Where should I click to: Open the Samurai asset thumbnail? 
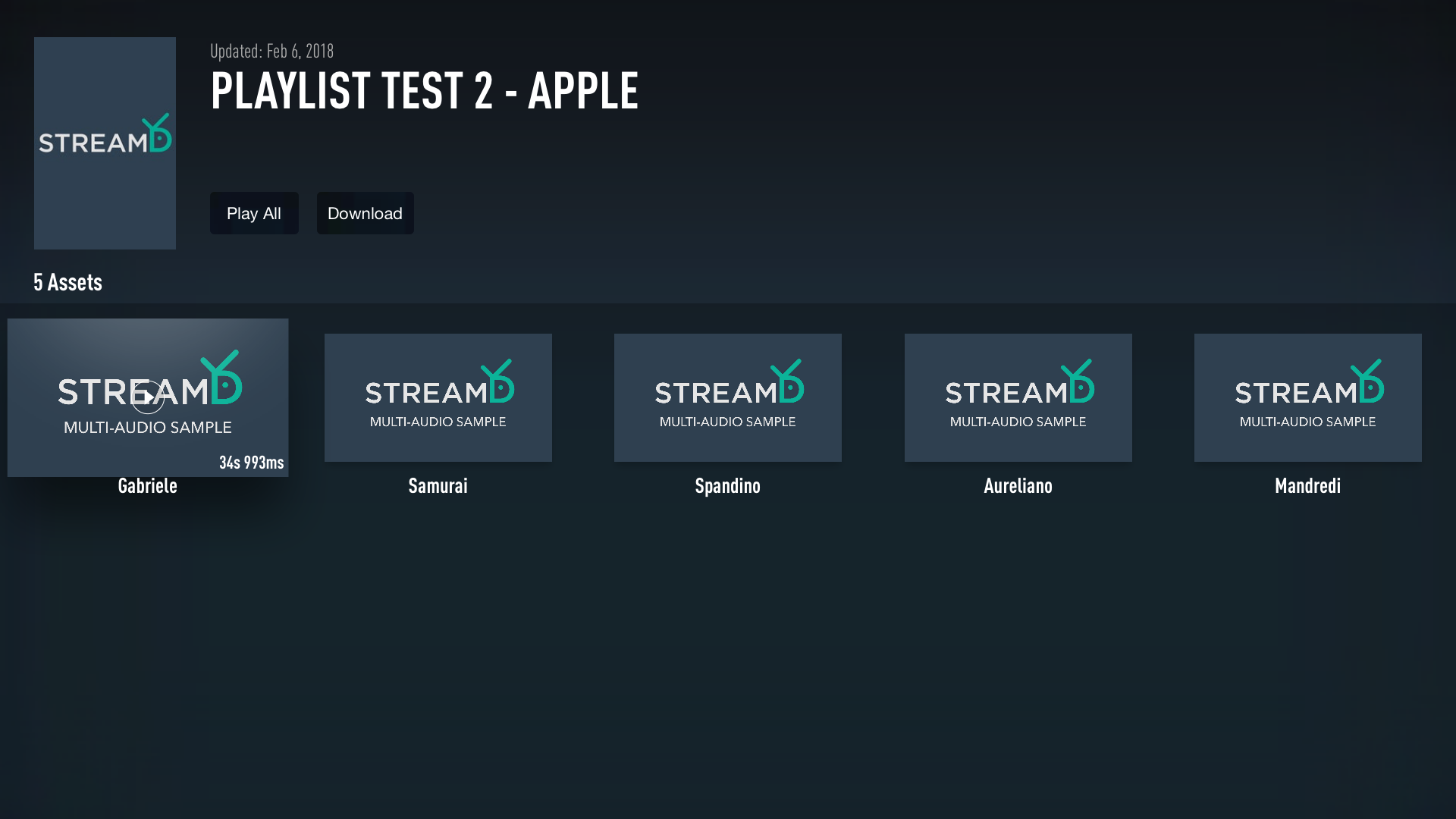pyautogui.click(x=438, y=397)
